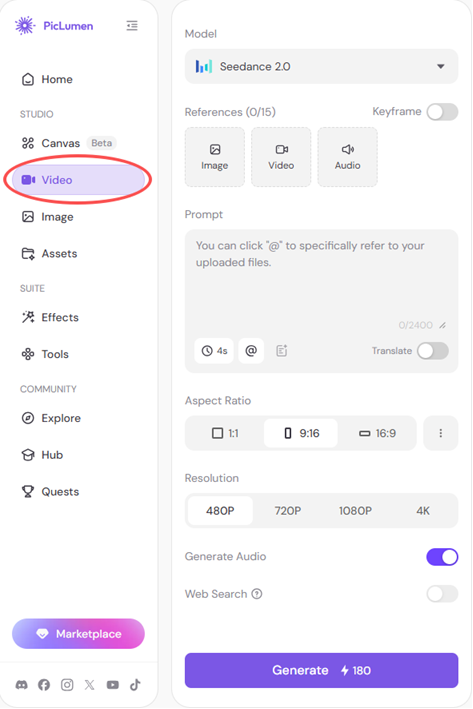Click the YouTube icon in footer

pos(113,685)
